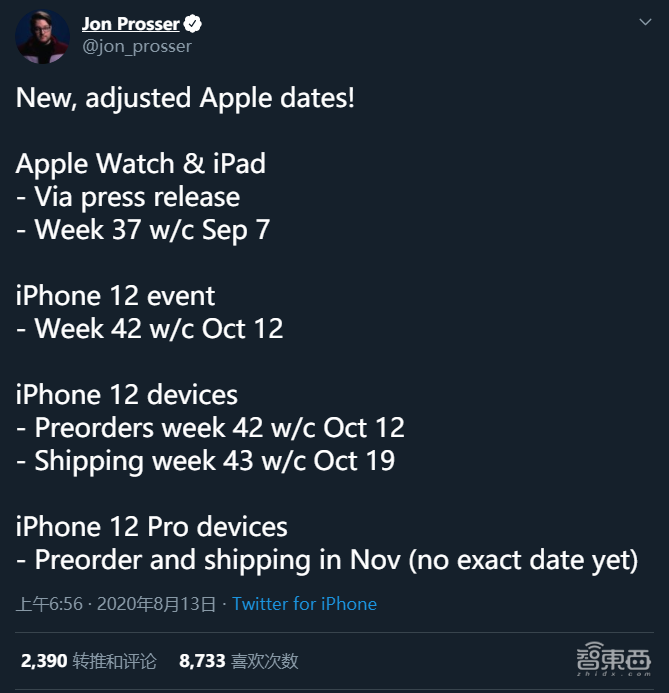
Task: Click the 上午6:56 · 2020年8月13日 timestamp
Action: (116, 604)
